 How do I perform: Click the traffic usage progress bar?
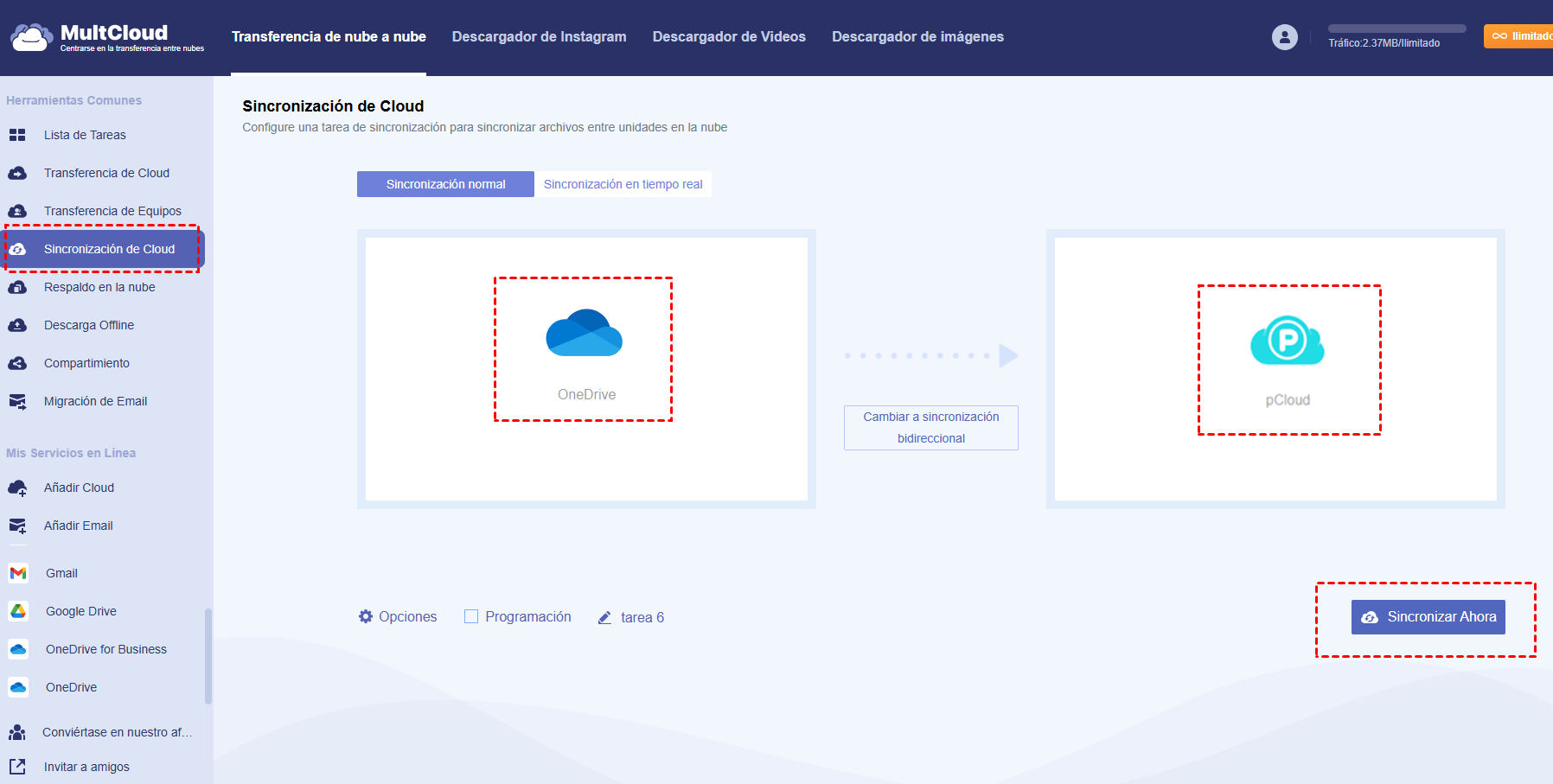point(1397,29)
